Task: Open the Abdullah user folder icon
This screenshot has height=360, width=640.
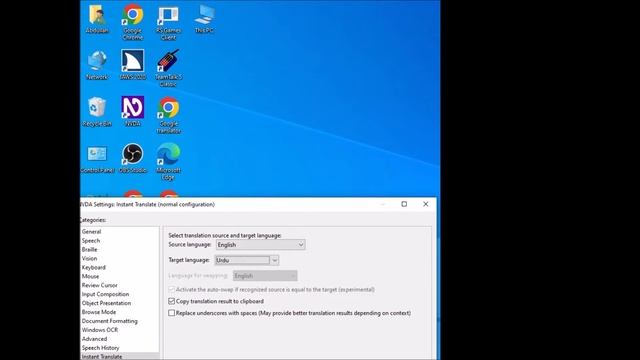Action: (x=97, y=19)
